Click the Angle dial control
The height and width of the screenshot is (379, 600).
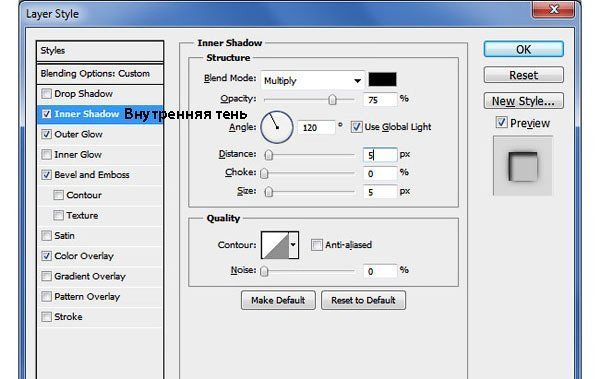[277, 127]
